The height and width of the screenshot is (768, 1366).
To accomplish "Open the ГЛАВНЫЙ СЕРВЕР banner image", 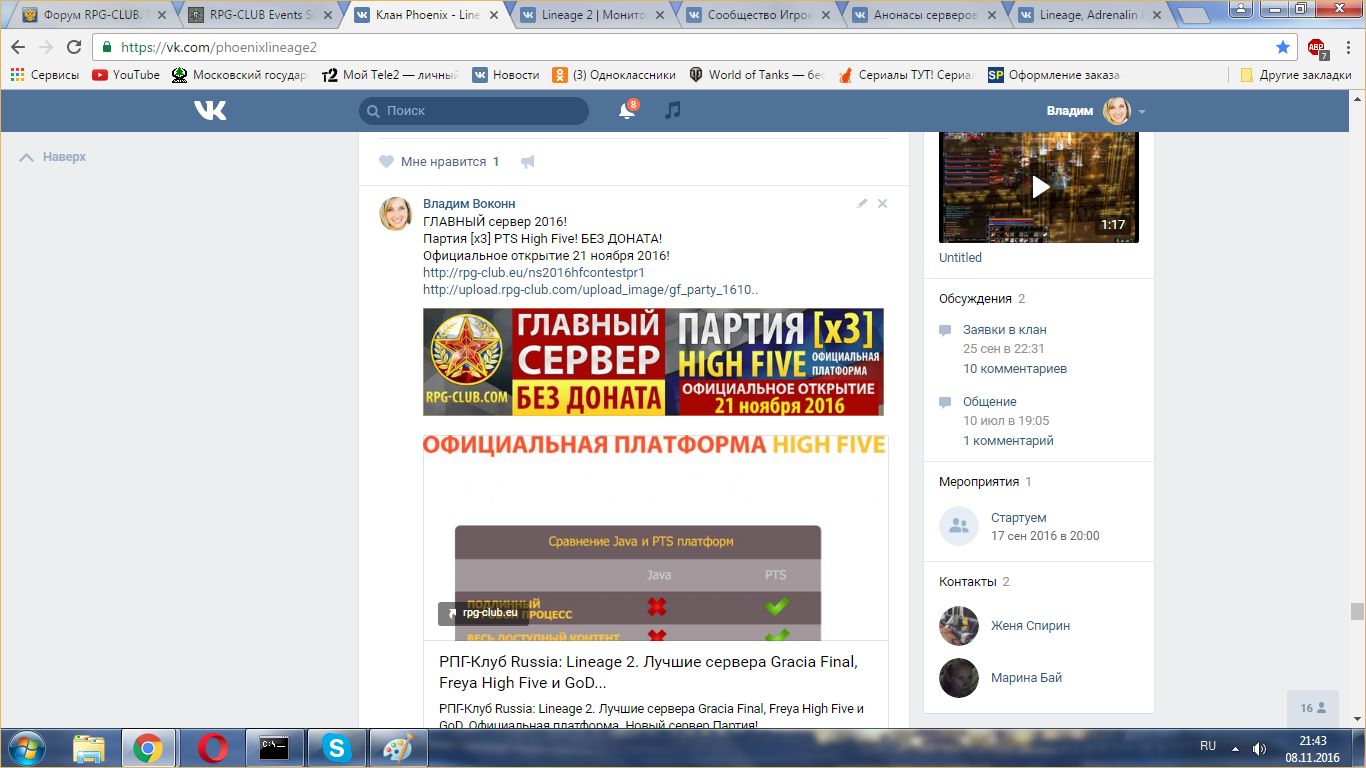I will coord(653,362).
